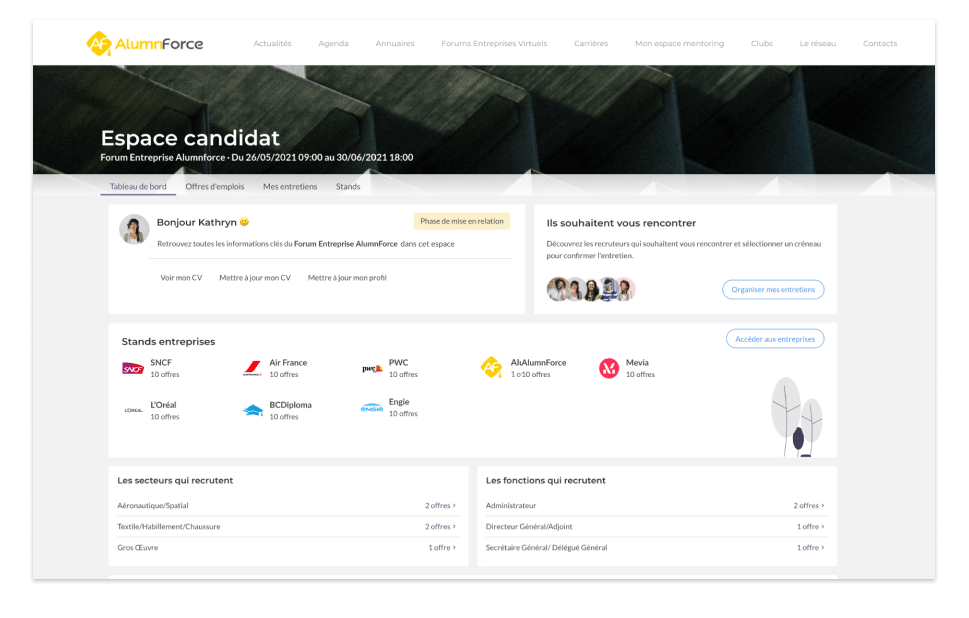Click the recruiters avatar group
This screenshot has height=618, width=969.
(x=591, y=289)
